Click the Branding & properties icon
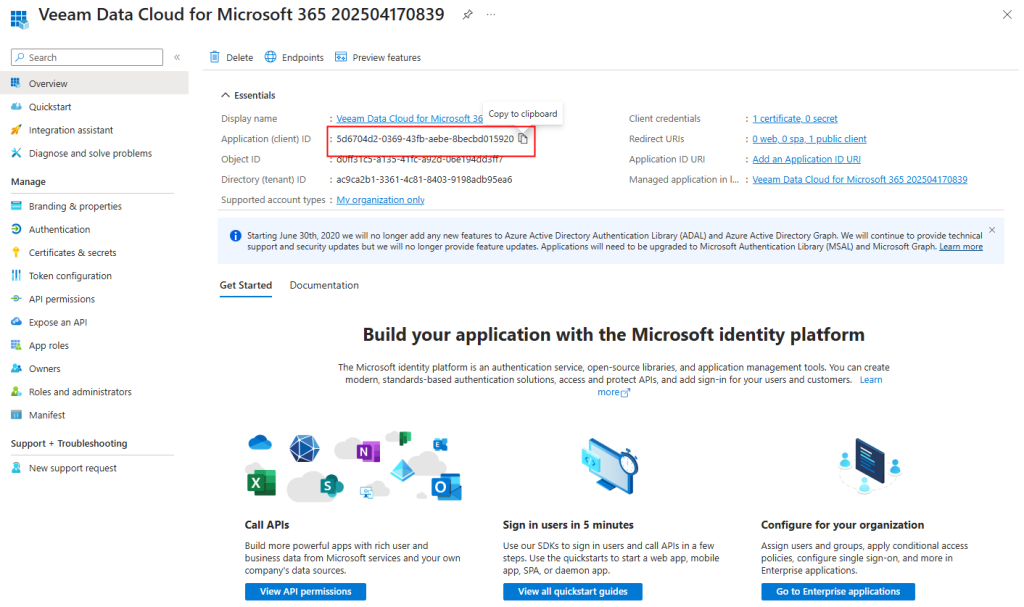 [x=16, y=206]
